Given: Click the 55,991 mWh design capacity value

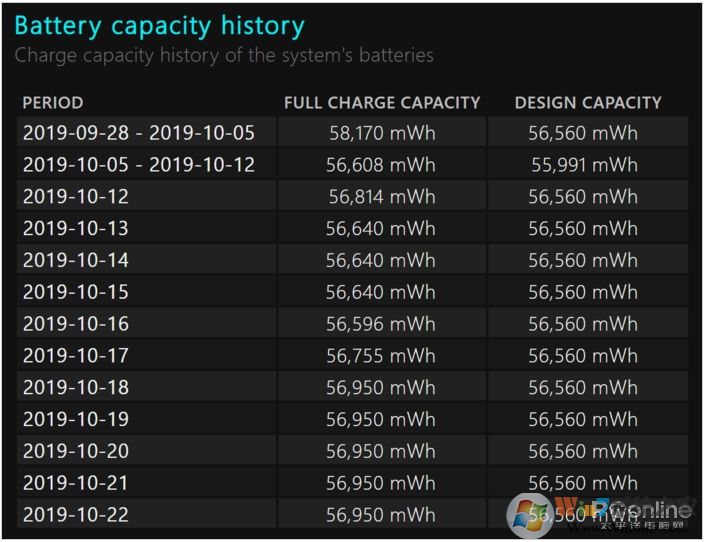Looking at the screenshot, I should point(583,164).
